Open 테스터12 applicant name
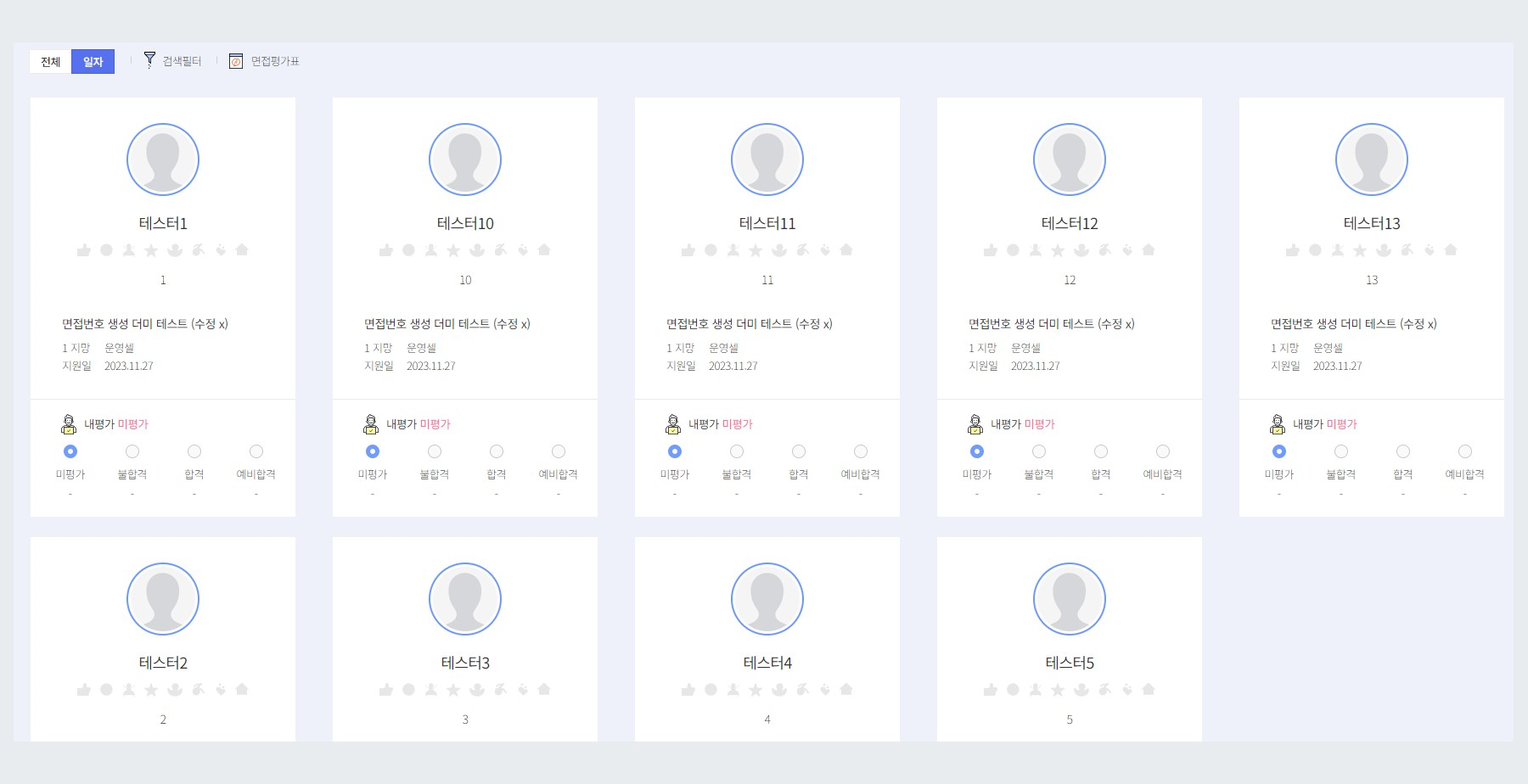 point(1070,223)
